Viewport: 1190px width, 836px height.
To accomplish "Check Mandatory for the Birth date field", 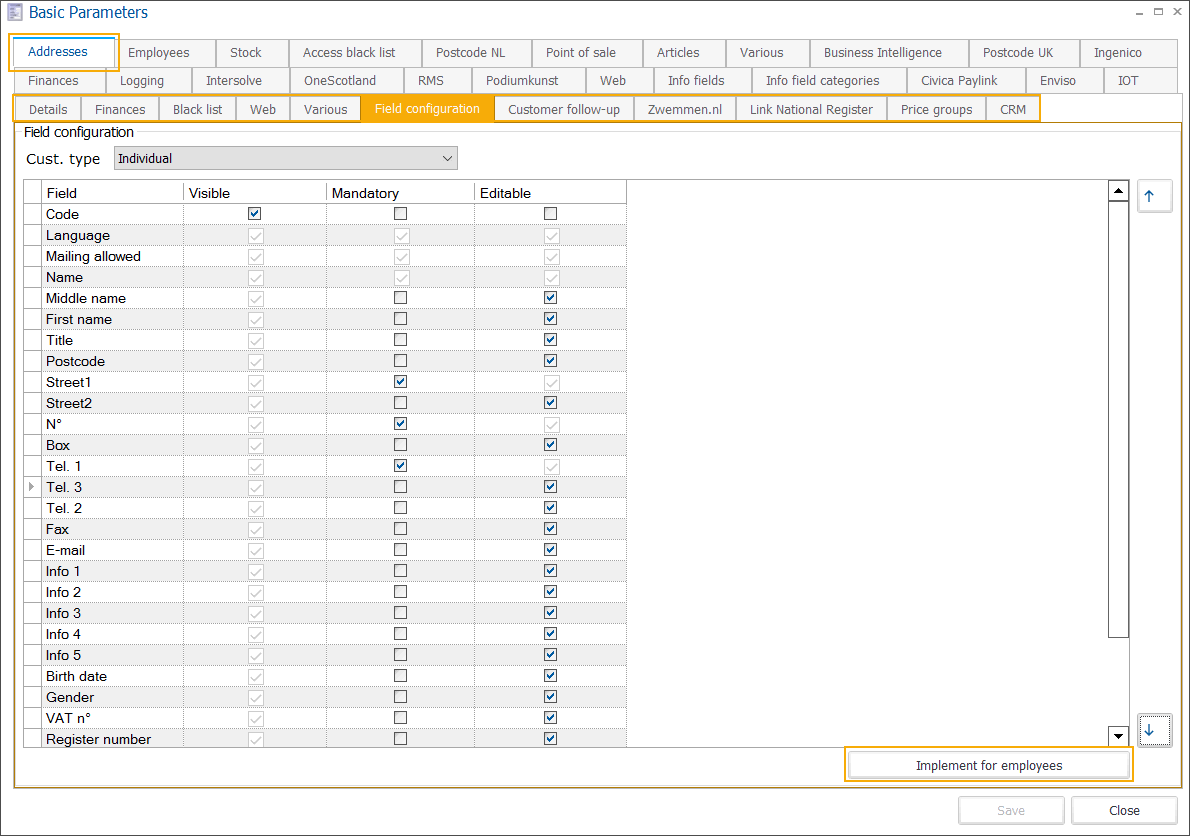I will click(x=400, y=675).
